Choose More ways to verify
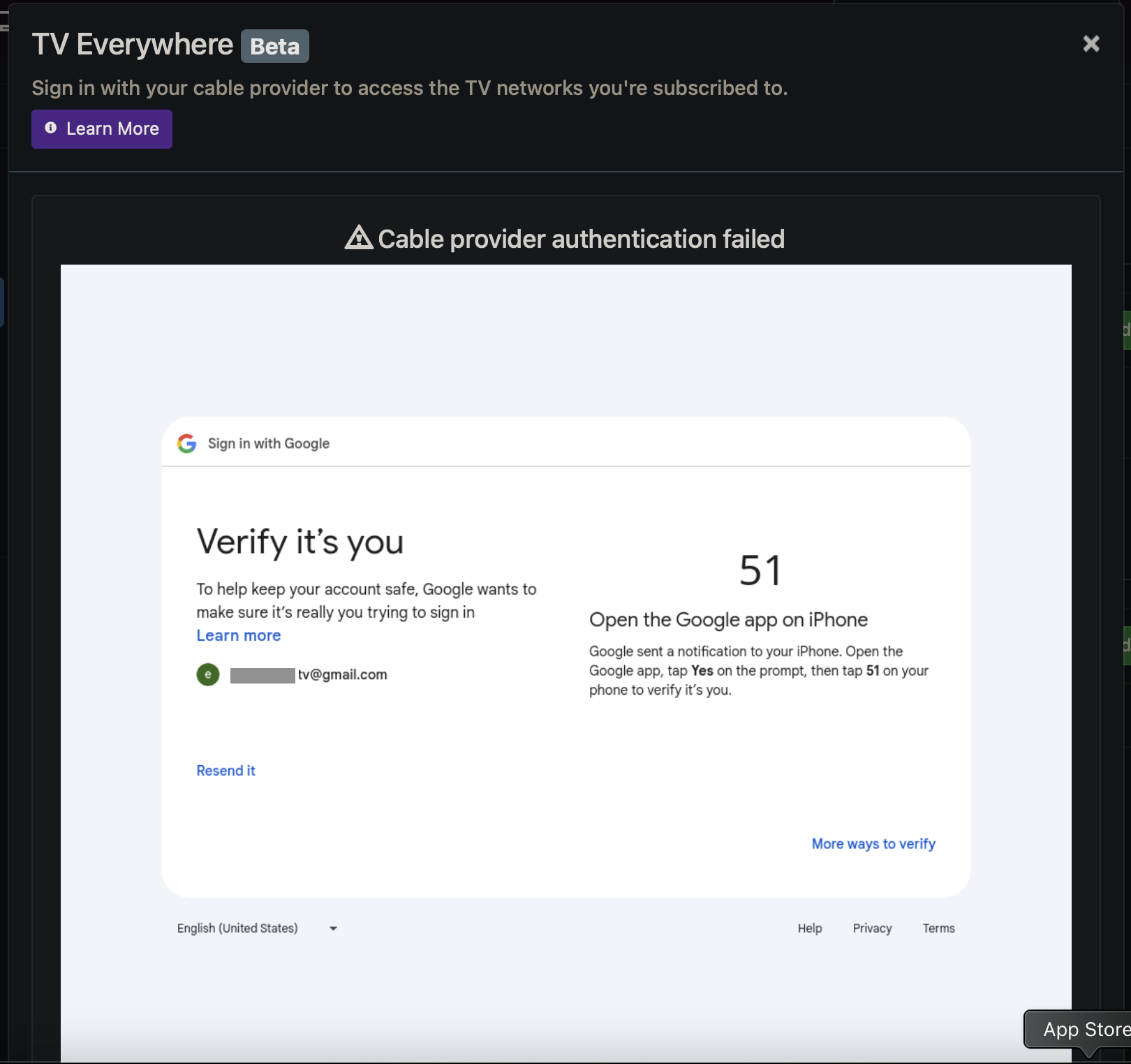This screenshot has width=1131, height=1064. [873, 844]
